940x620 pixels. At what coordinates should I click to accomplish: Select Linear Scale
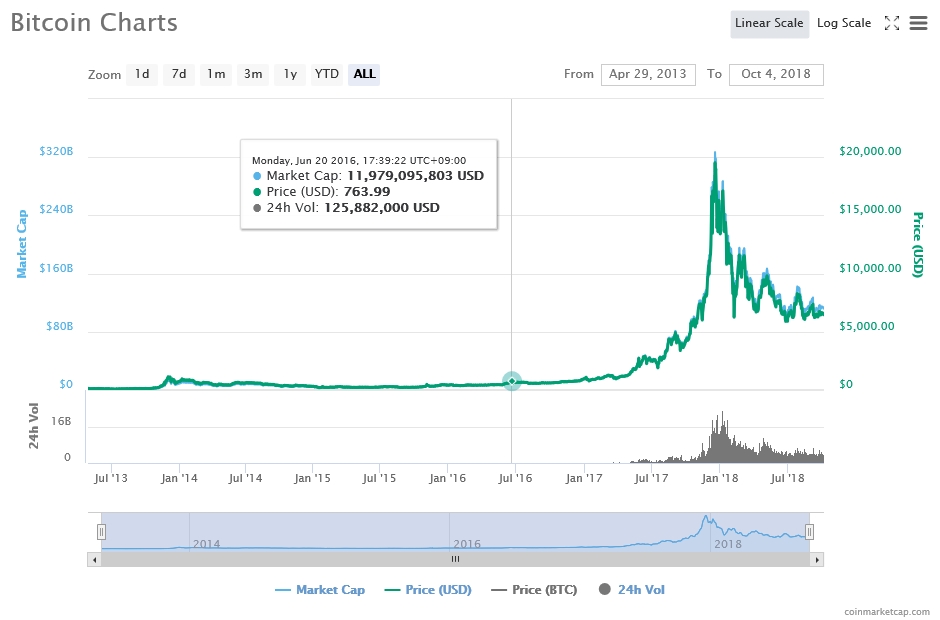(x=769, y=23)
